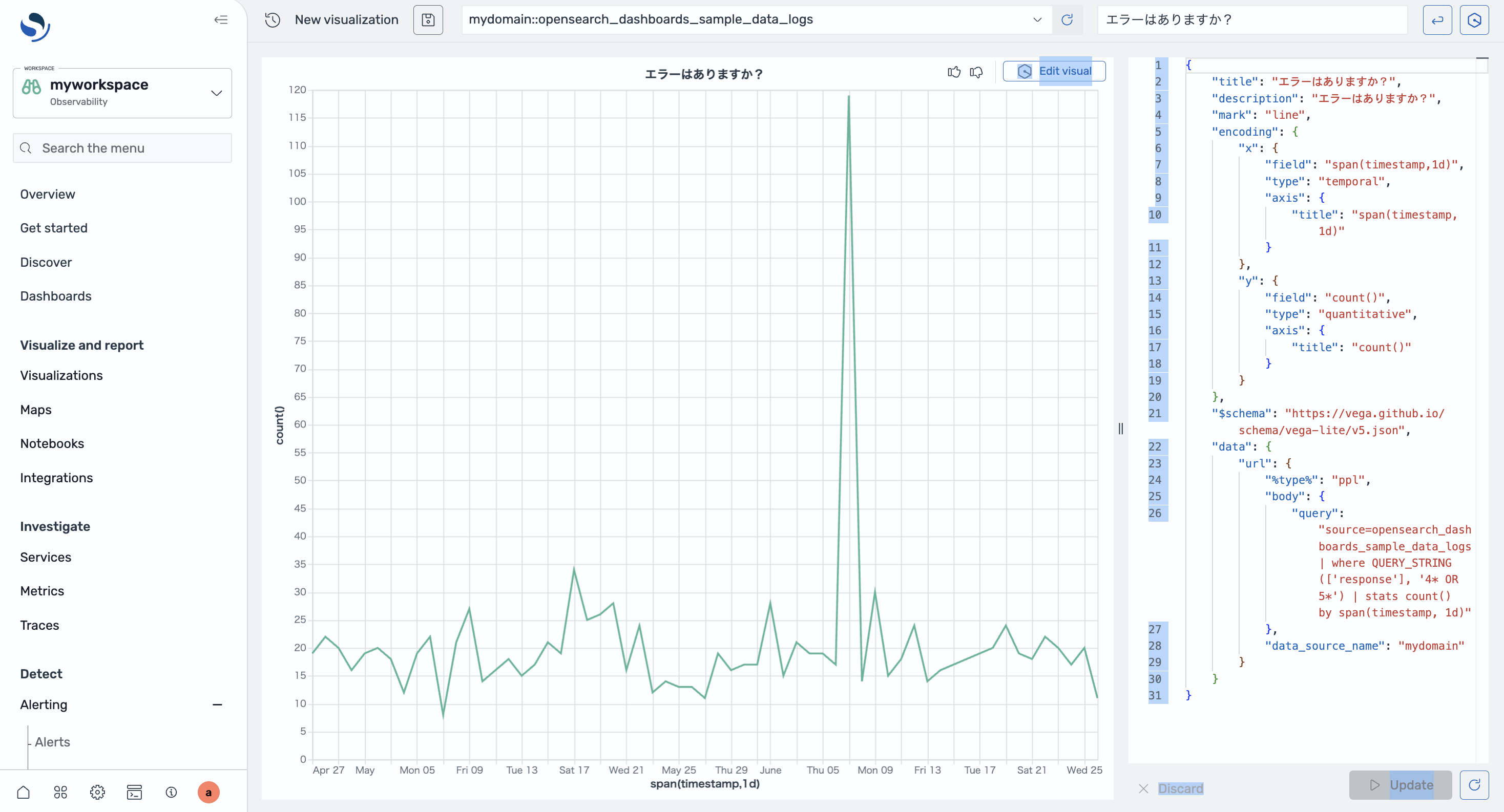Click the save visualization icon

coord(428,20)
